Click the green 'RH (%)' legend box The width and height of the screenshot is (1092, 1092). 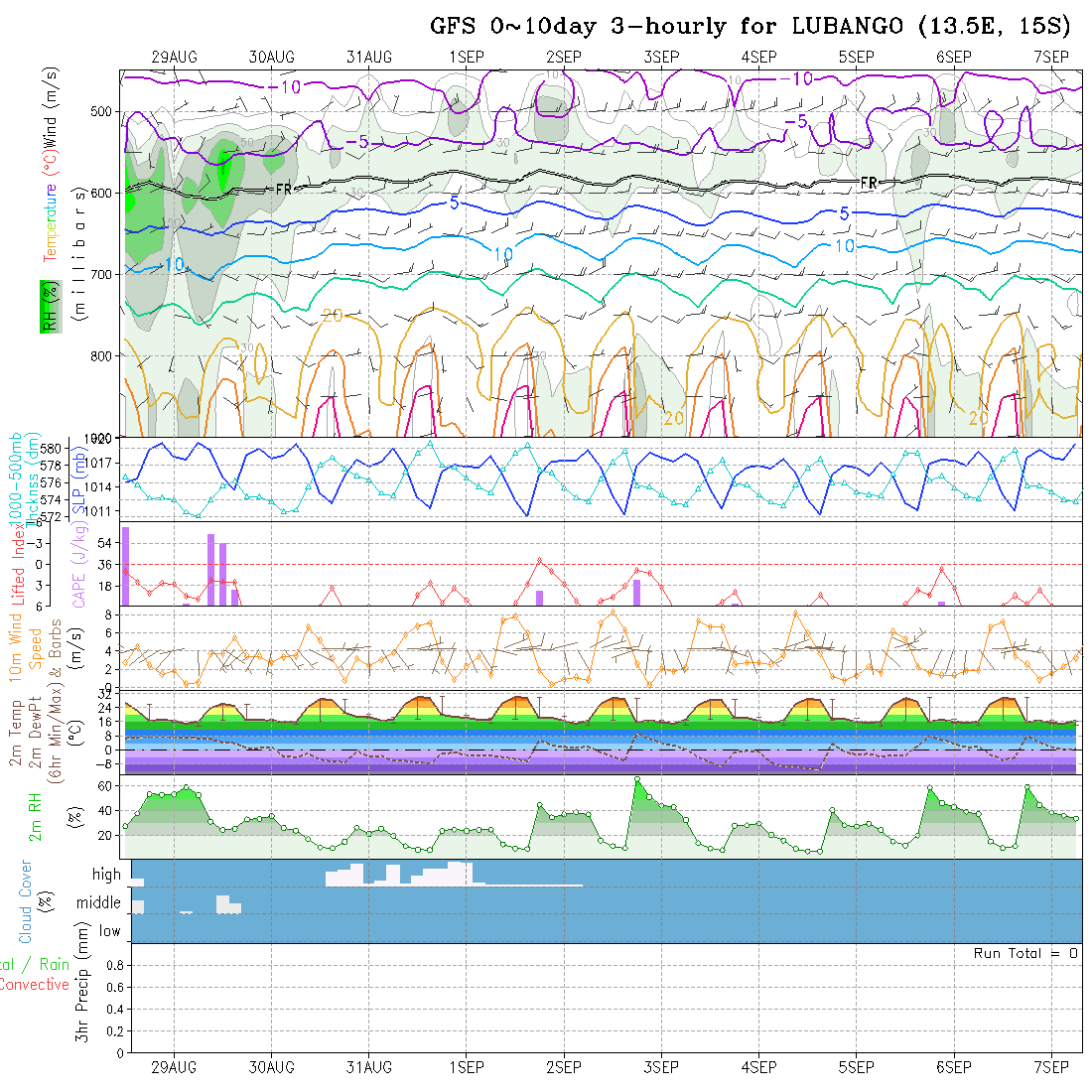51,307
